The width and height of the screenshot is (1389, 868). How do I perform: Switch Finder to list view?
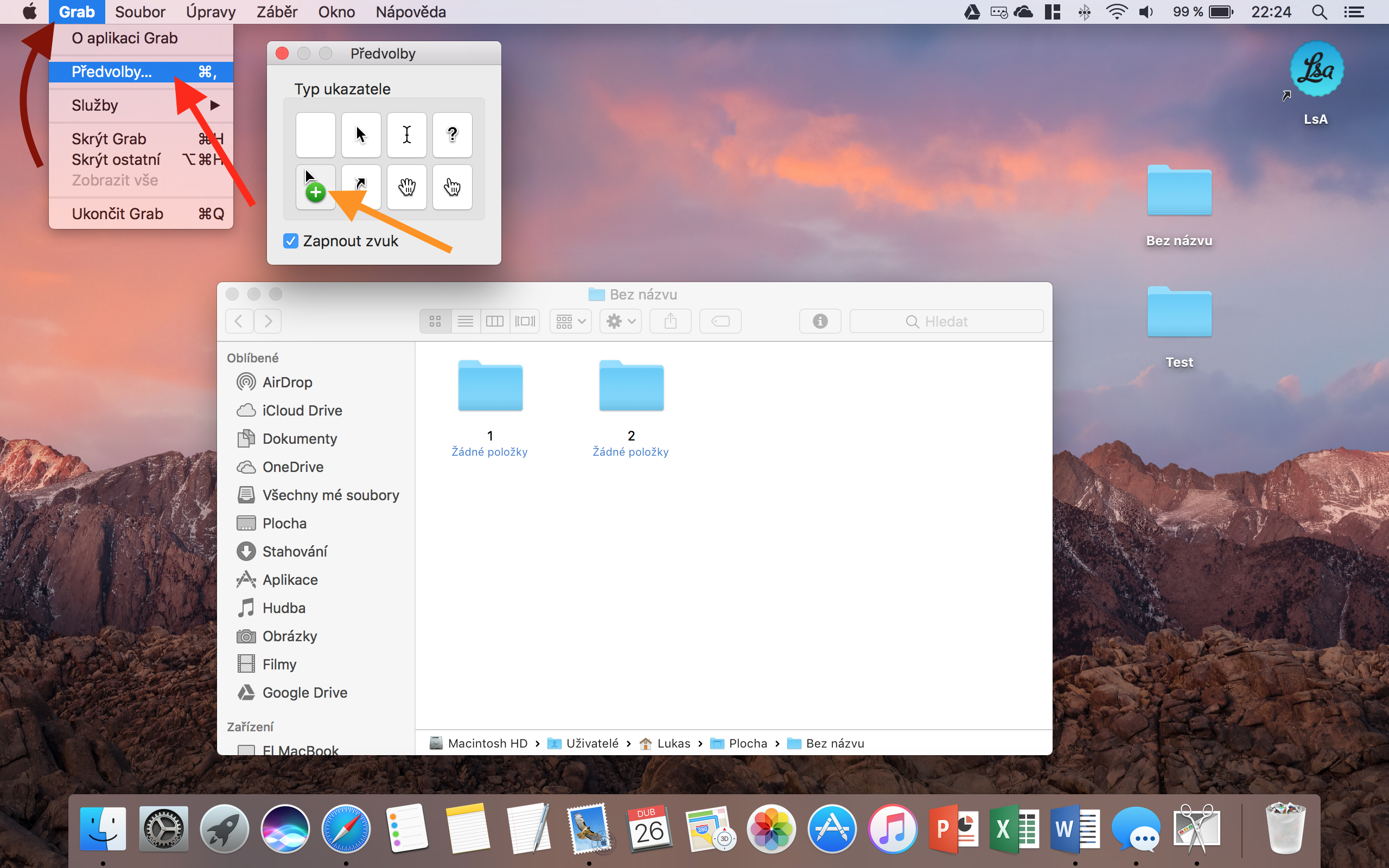[465, 322]
